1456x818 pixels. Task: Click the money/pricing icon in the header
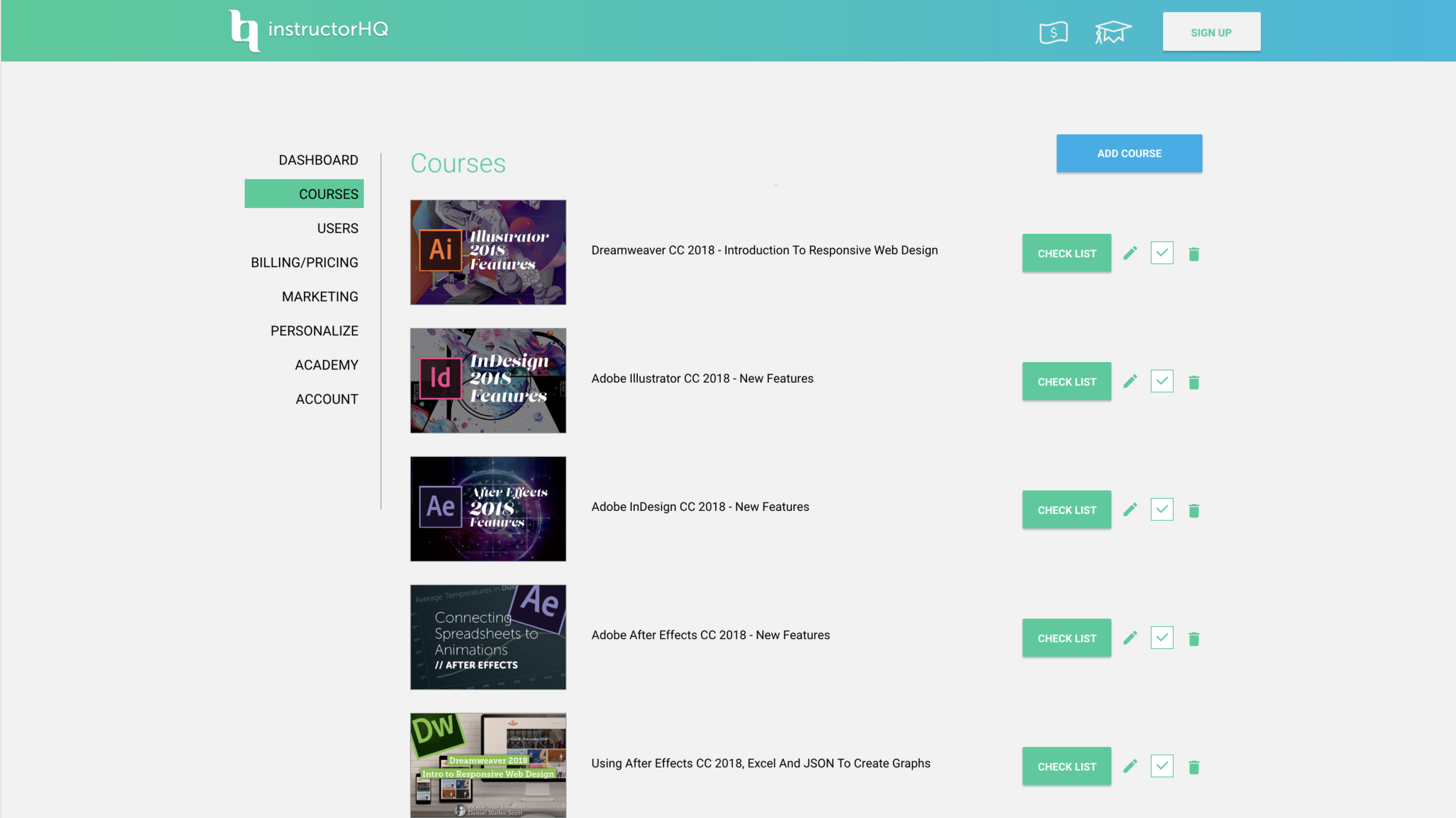(x=1053, y=32)
